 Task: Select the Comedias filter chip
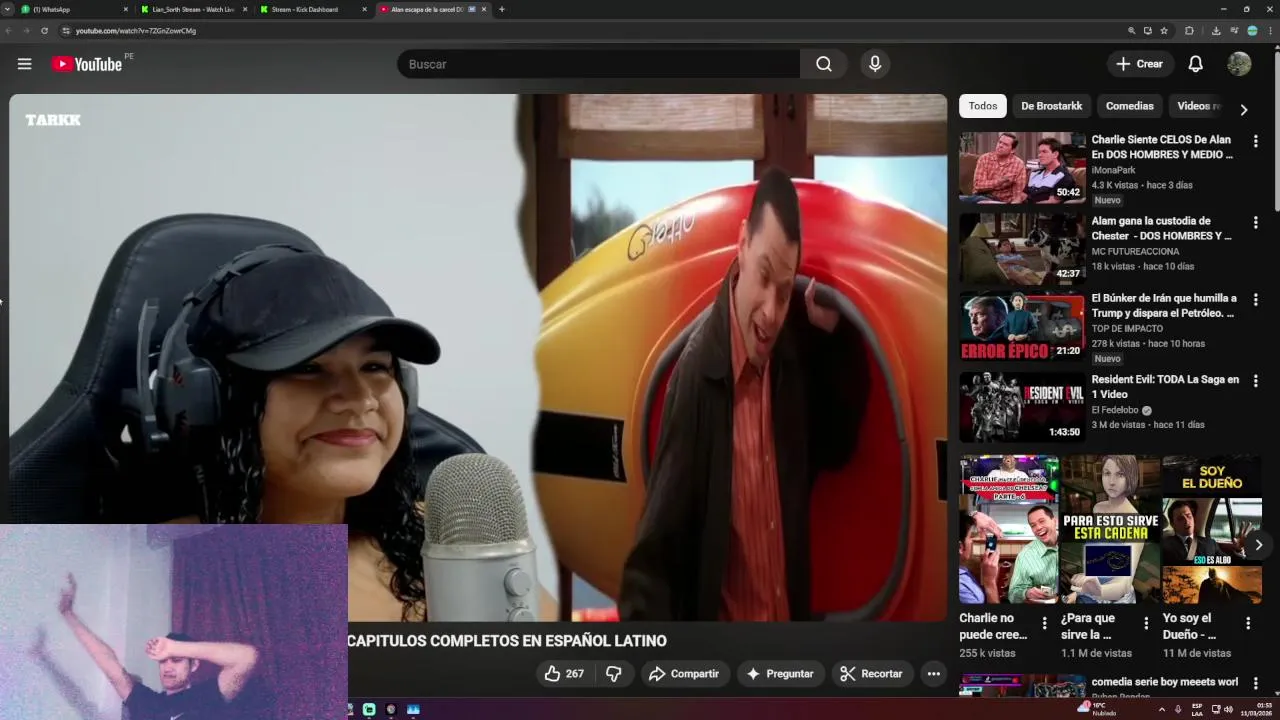coord(1129,106)
